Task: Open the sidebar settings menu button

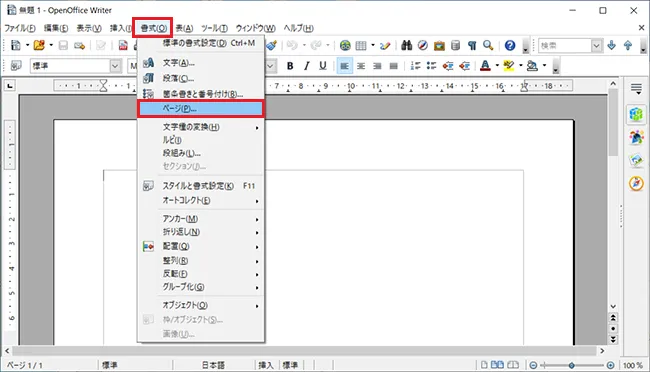Action: click(x=636, y=88)
